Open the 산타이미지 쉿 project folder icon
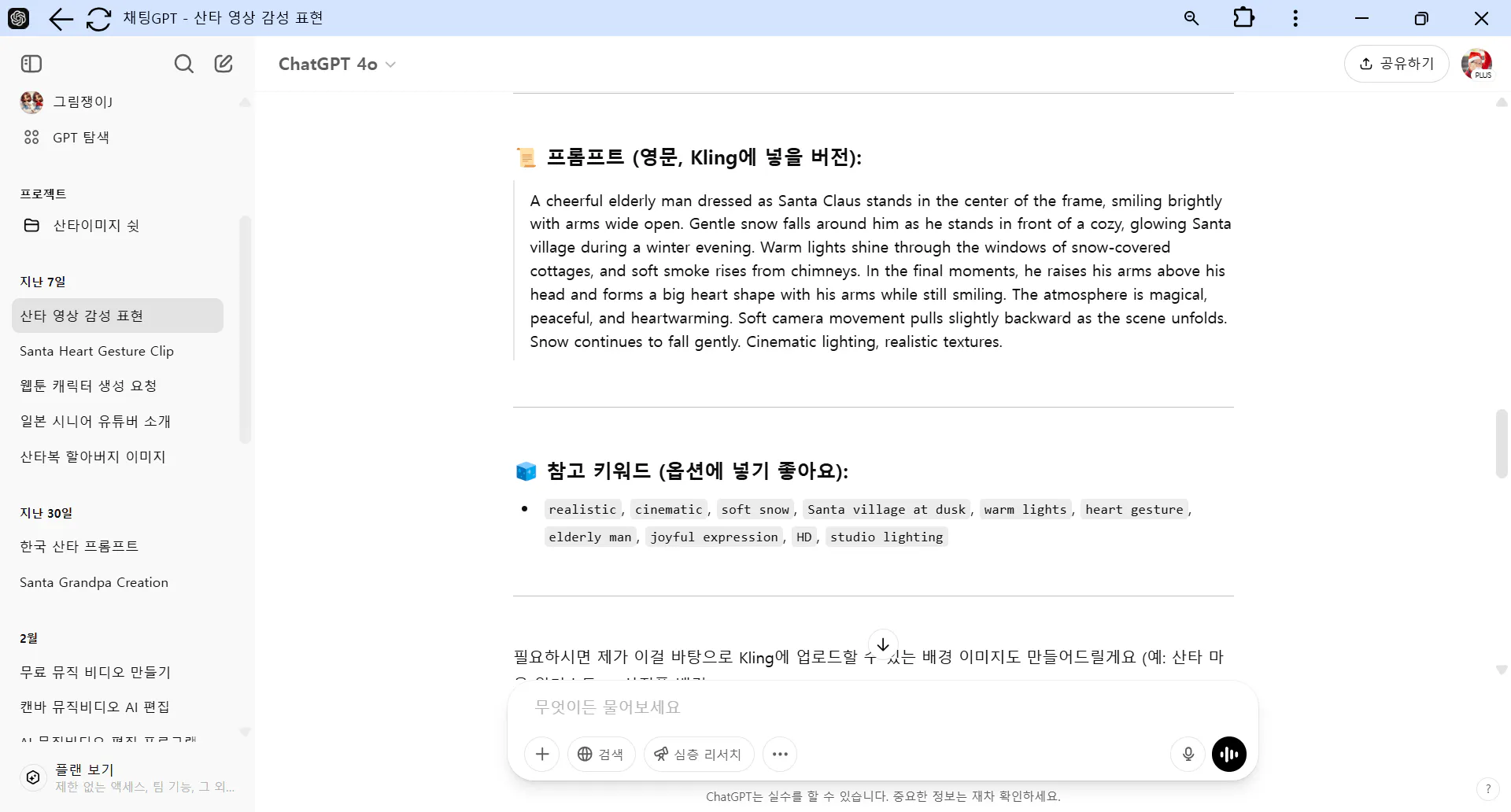 pos(31,225)
